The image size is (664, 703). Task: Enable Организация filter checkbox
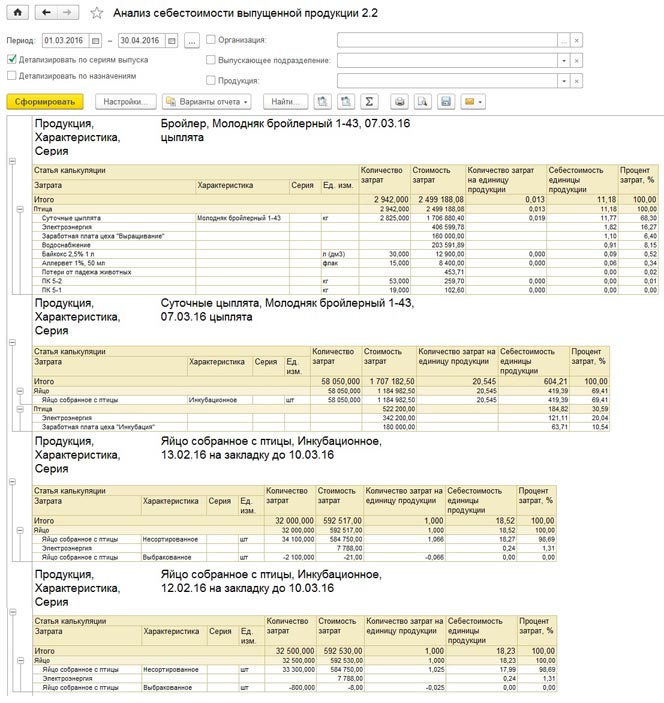(210, 39)
